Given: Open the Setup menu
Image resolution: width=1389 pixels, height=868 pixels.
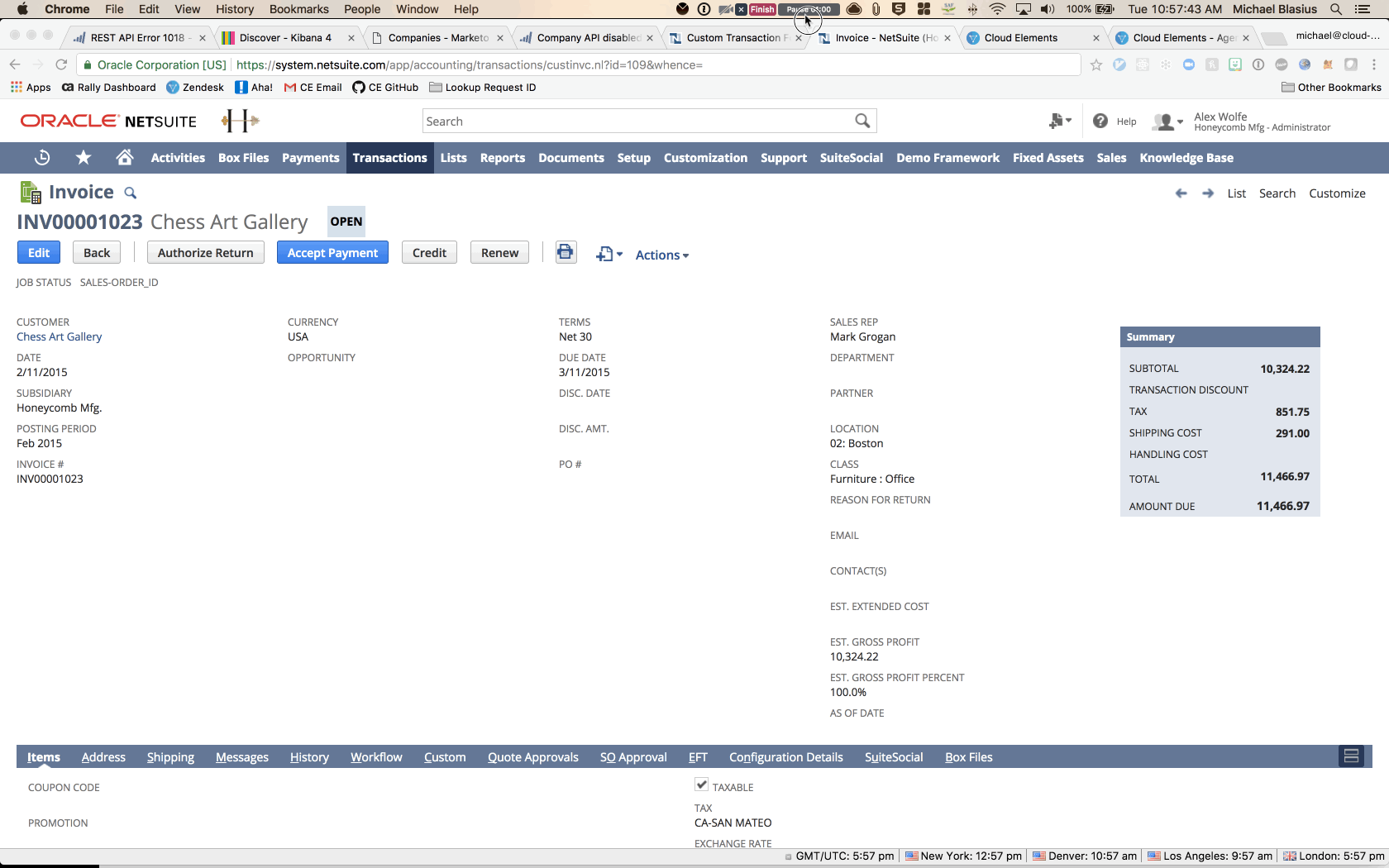Looking at the screenshot, I should (634, 158).
